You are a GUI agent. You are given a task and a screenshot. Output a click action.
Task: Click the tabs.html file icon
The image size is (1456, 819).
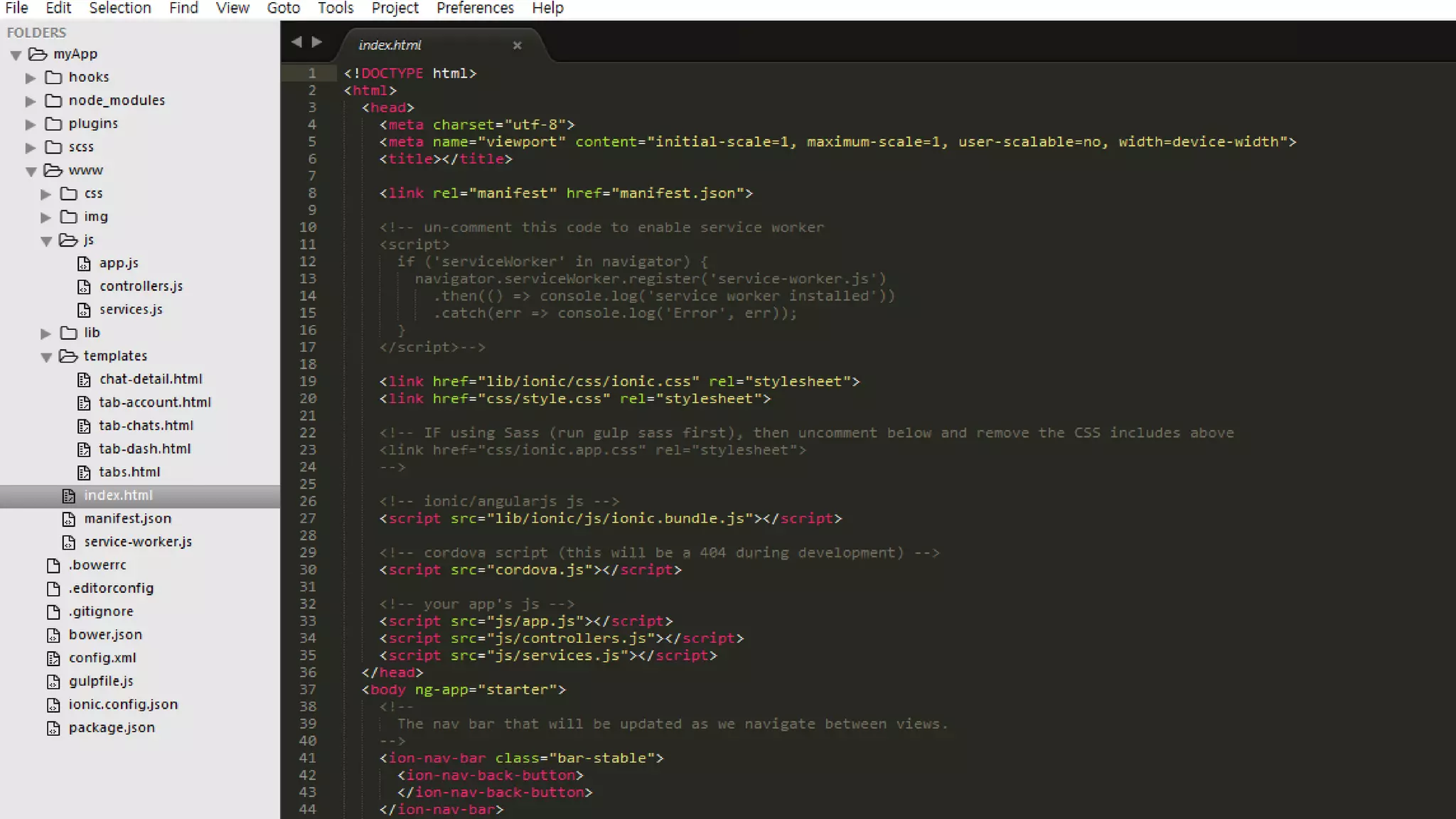tap(84, 473)
